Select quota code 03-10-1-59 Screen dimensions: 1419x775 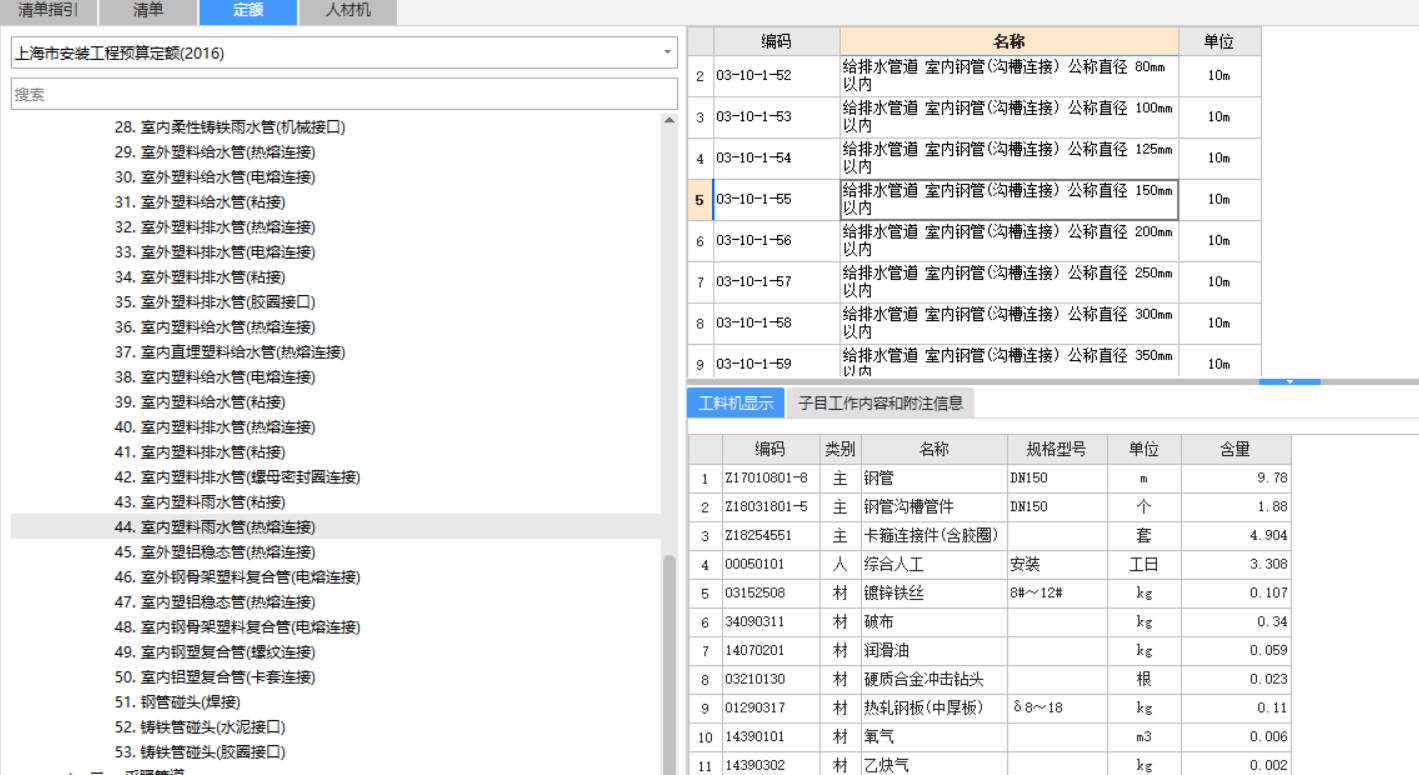(776, 361)
